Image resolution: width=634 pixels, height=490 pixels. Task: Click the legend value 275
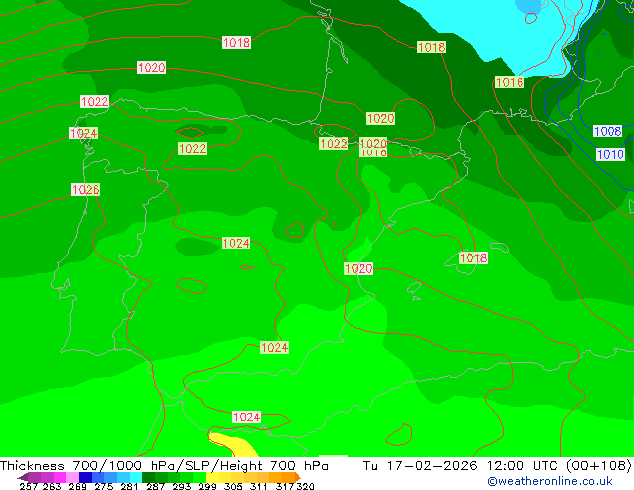click(x=104, y=486)
